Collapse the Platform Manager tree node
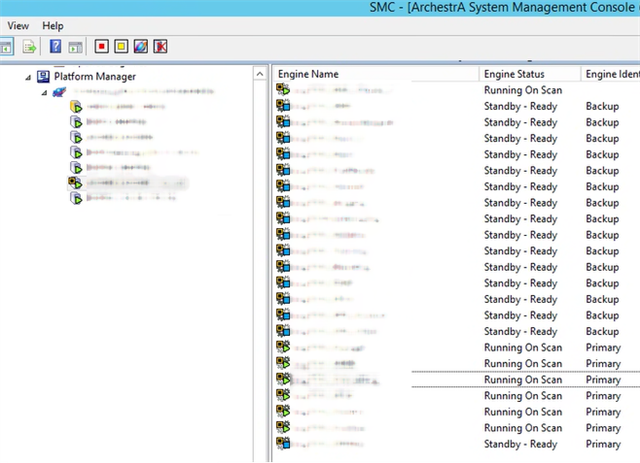This screenshot has height=463, width=640. [x=28, y=77]
